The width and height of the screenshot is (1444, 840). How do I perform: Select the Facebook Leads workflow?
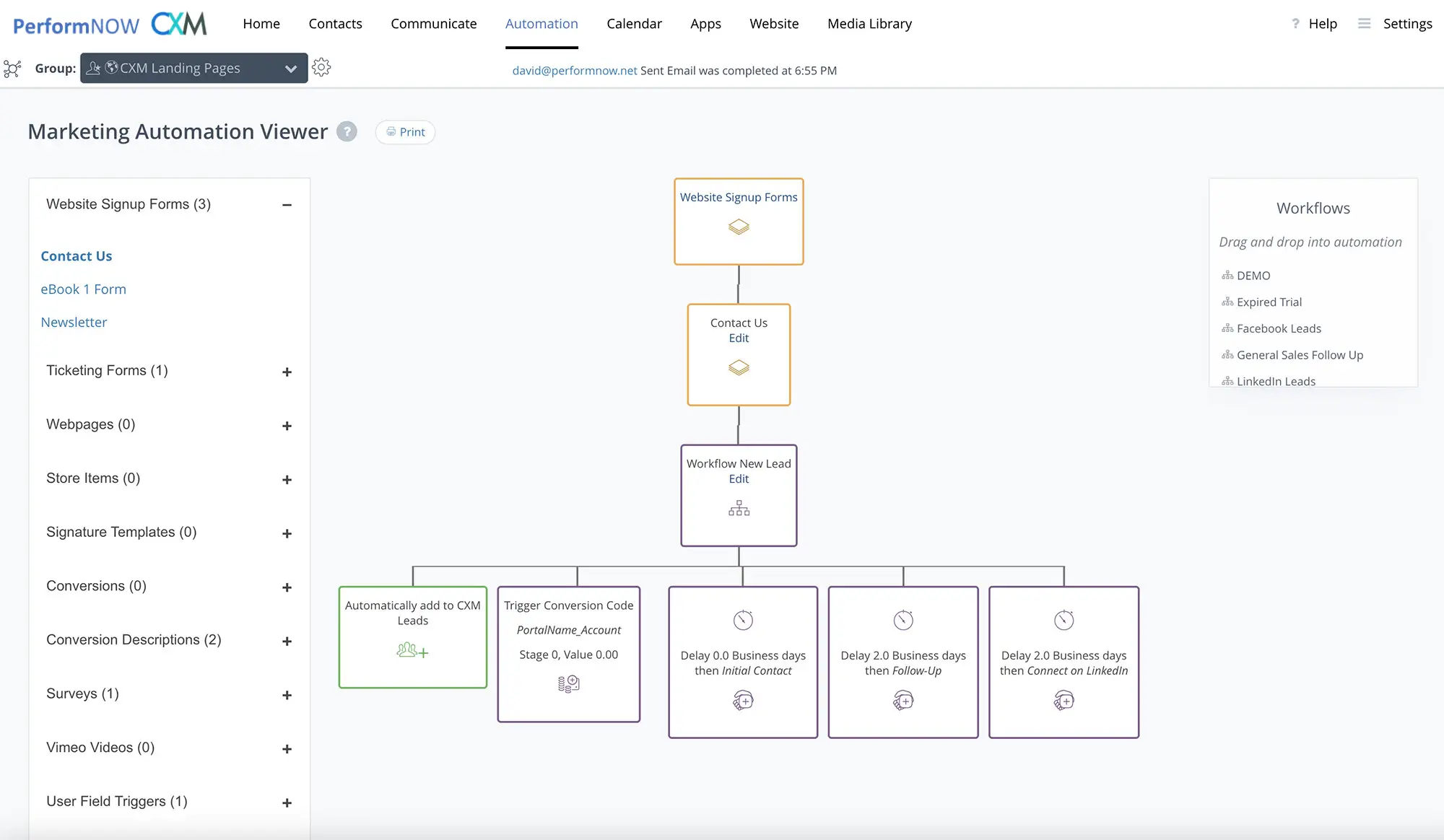1279,328
